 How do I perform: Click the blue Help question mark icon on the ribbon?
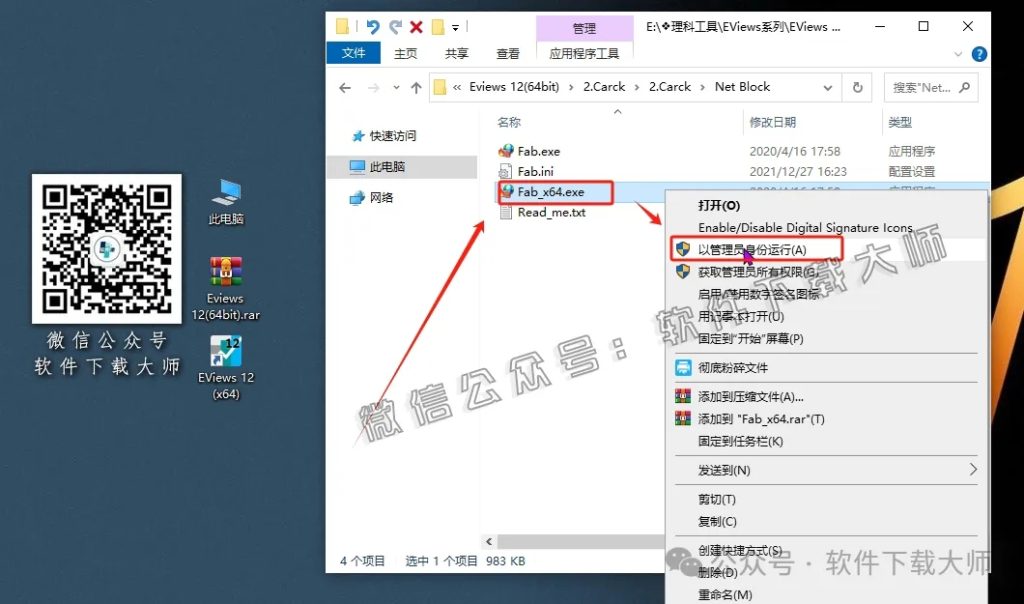tap(978, 54)
